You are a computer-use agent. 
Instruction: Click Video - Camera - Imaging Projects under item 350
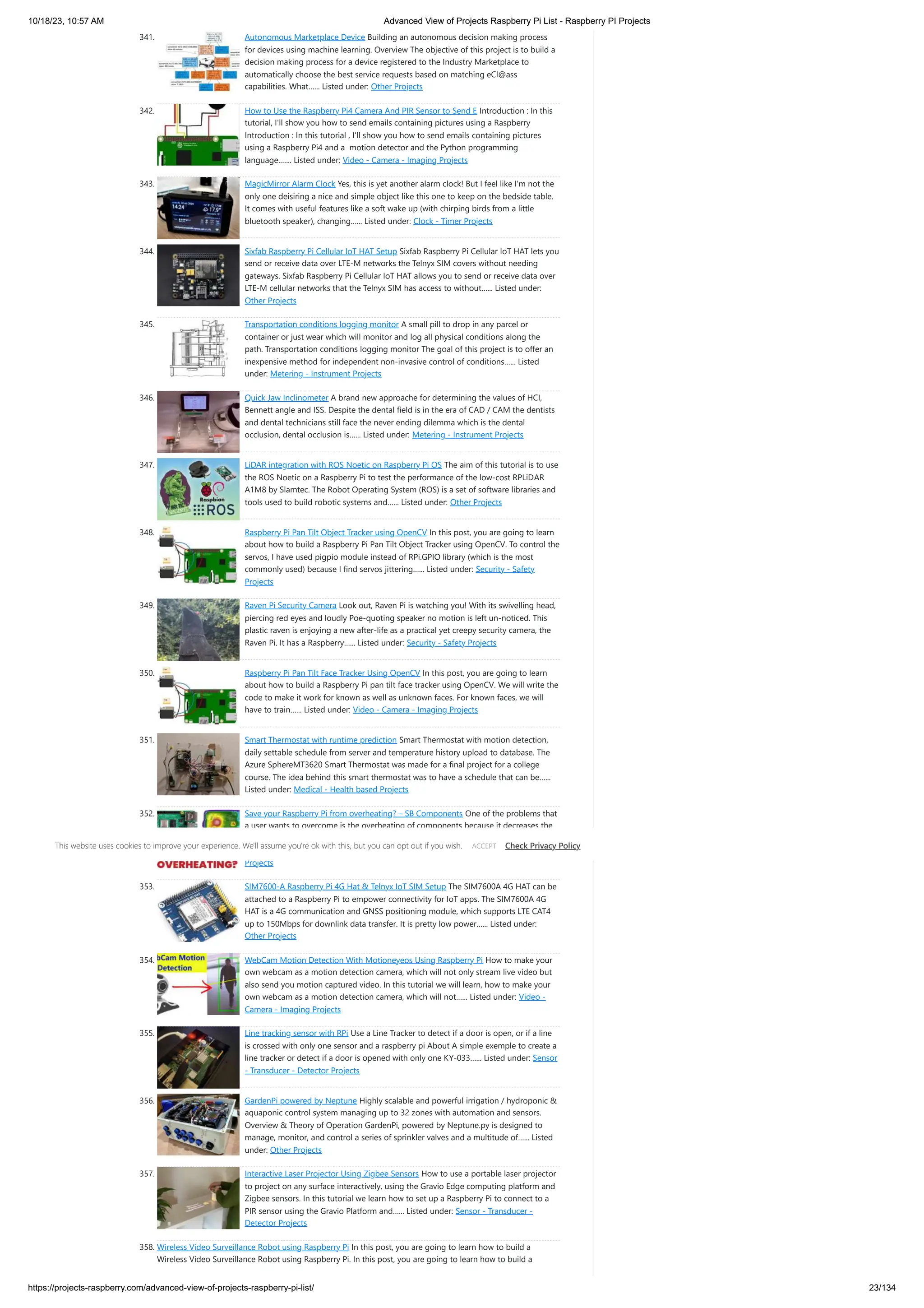[x=415, y=710]
